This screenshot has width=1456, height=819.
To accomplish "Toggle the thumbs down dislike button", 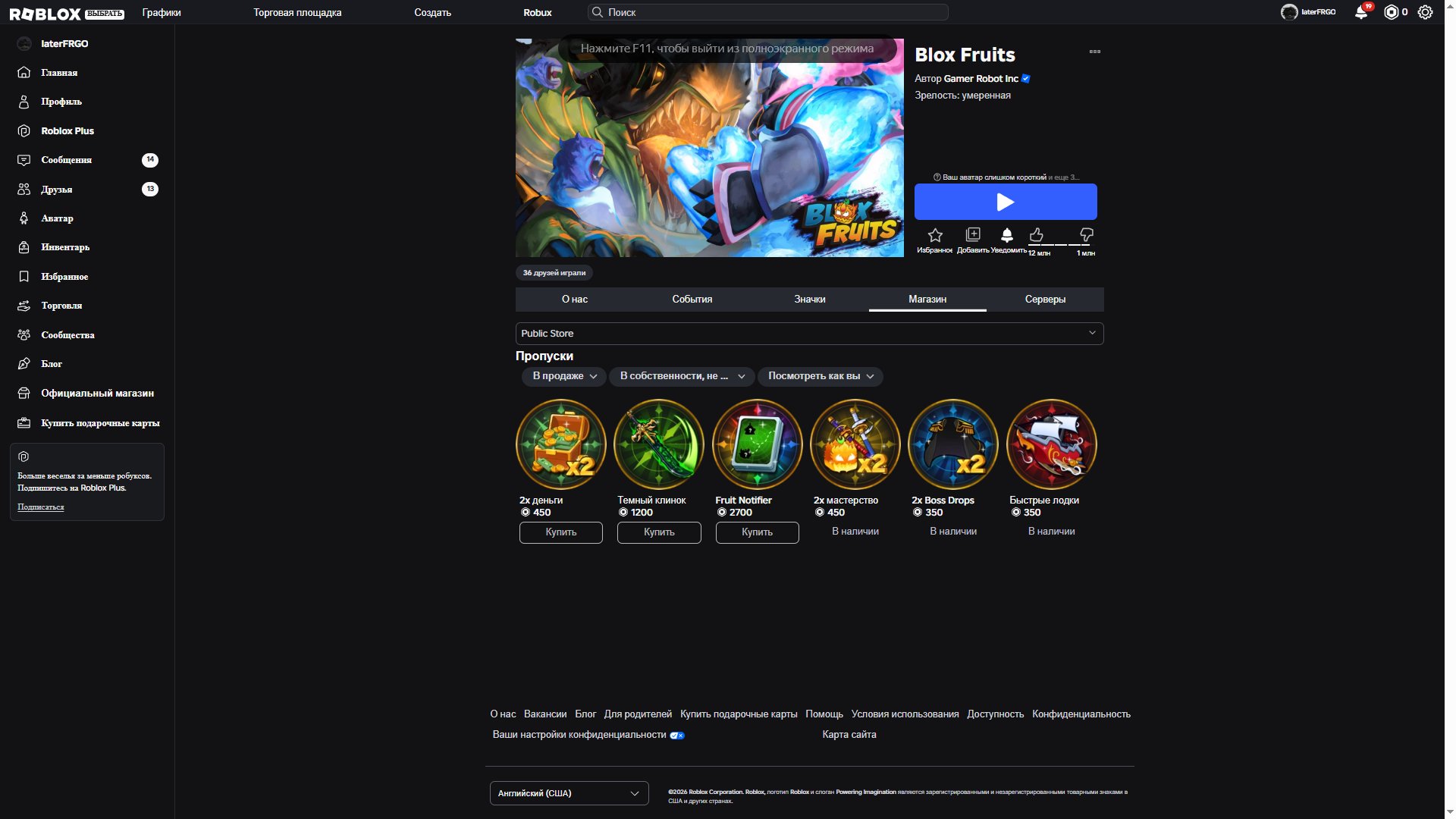I will pyautogui.click(x=1087, y=234).
